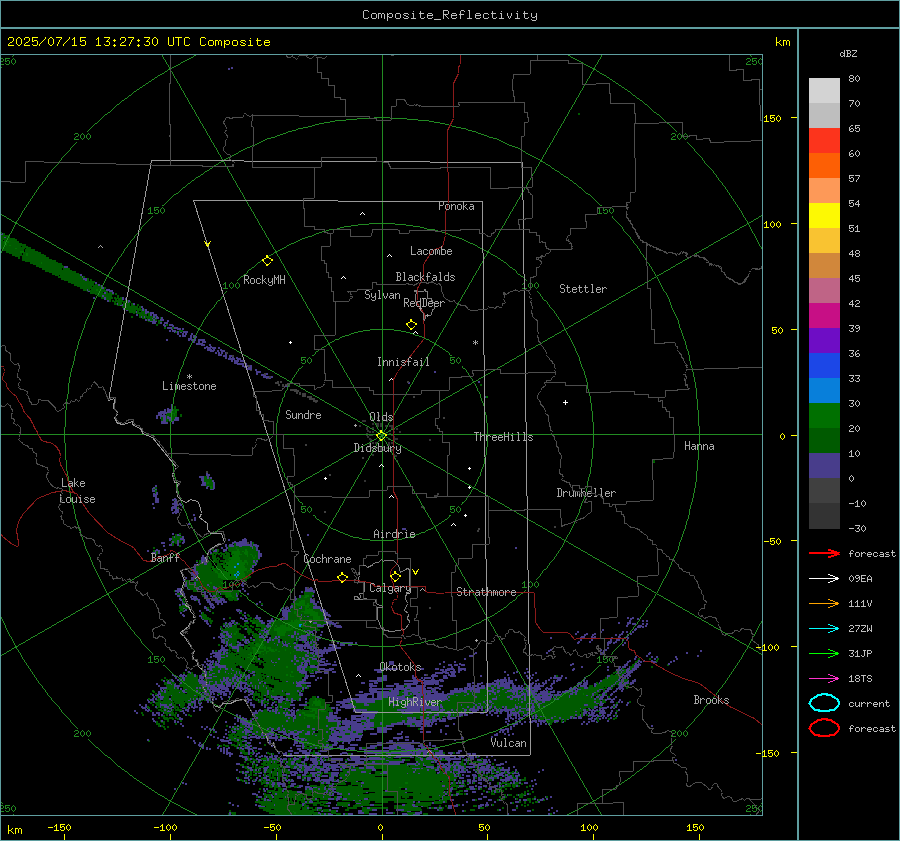
Task: Click the Hanna city label
Action: point(699,446)
